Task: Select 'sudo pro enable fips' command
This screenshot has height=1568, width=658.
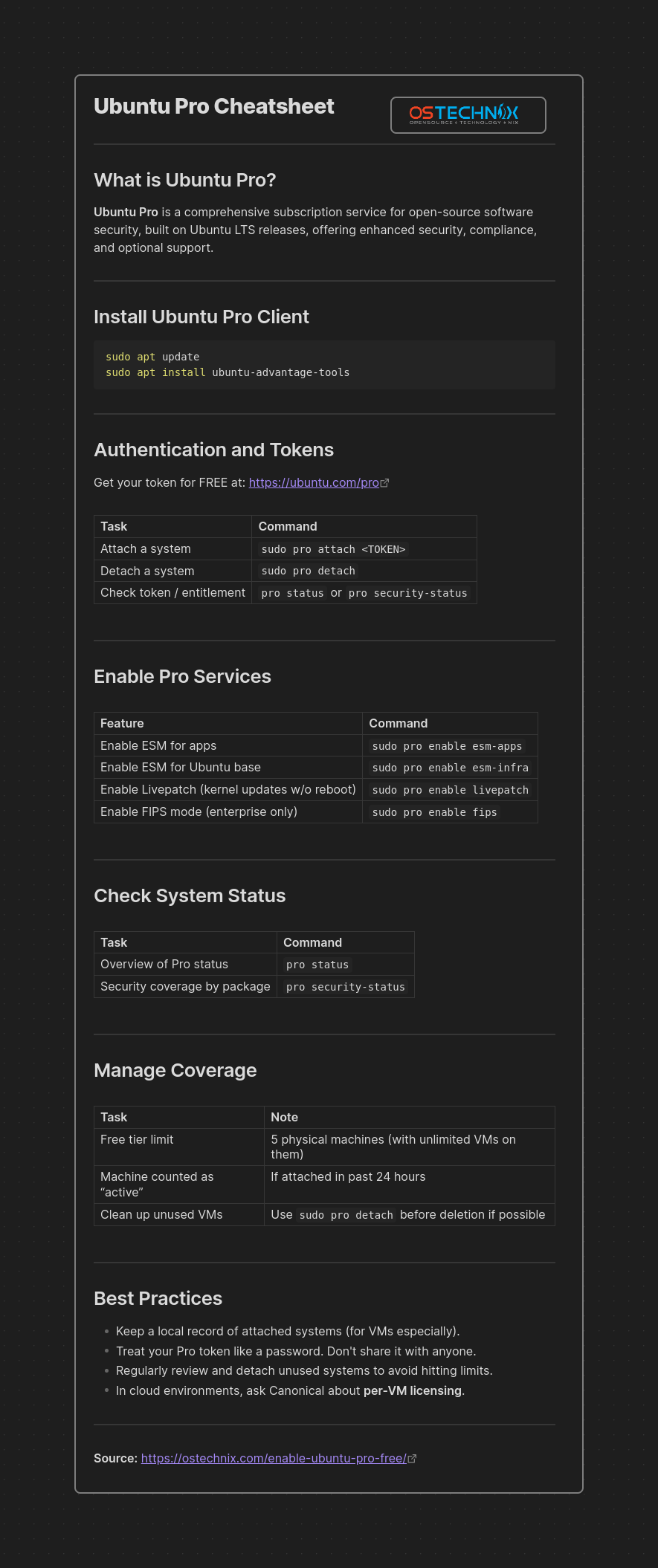Action: tap(434, 812)
